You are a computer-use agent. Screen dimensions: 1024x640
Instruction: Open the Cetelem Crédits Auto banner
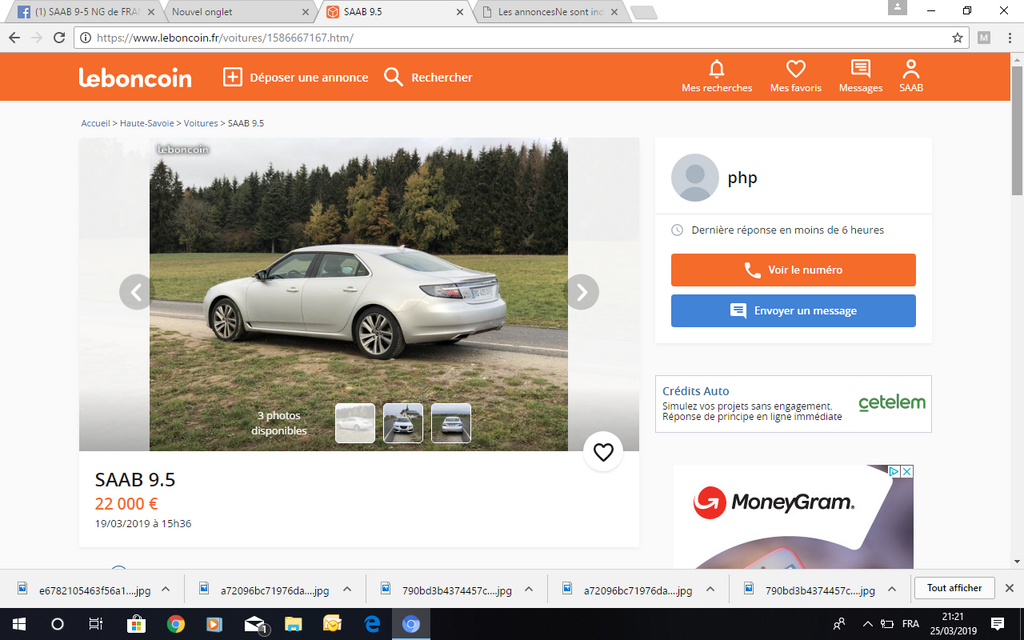(793, 404)
